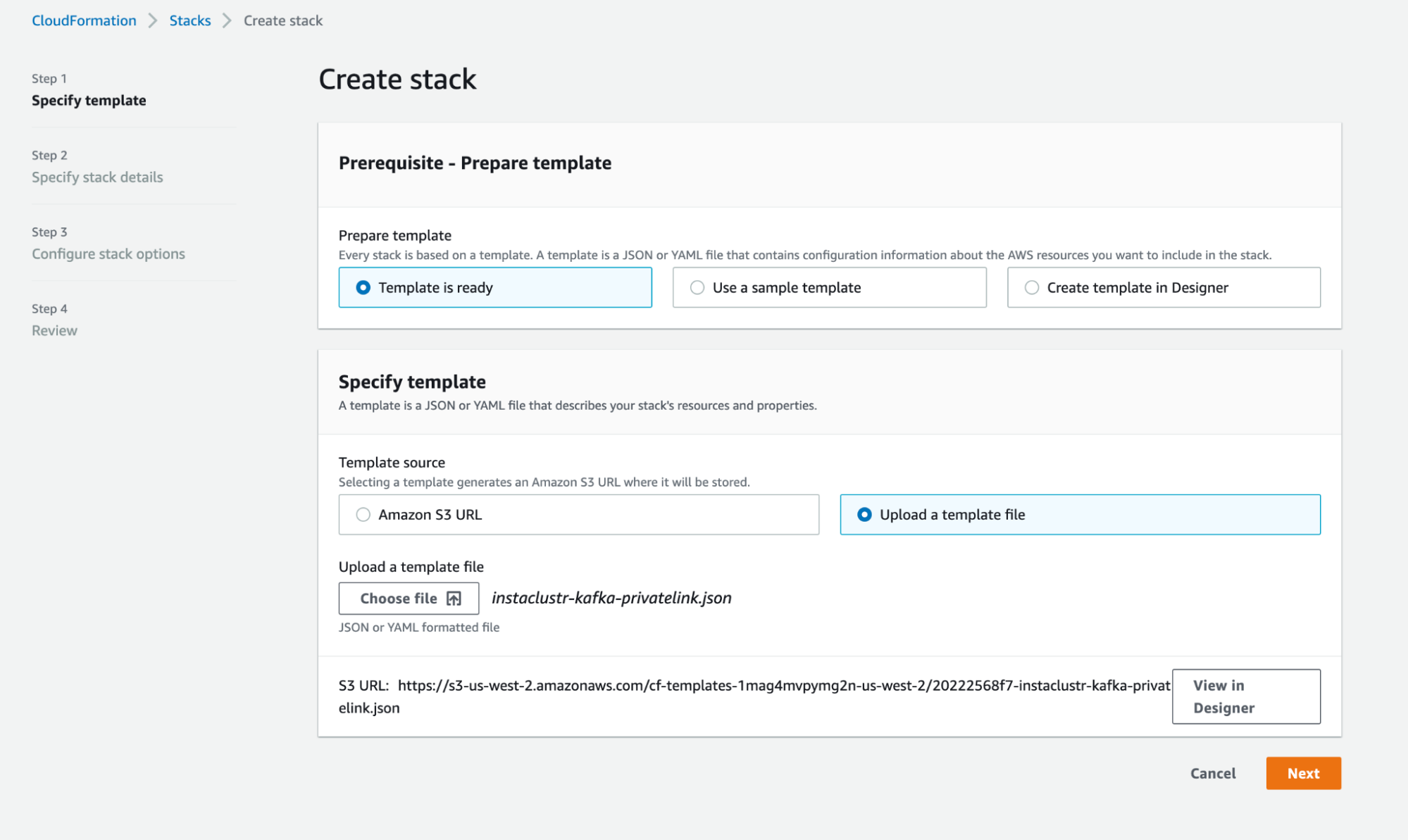Open Step 4 Review in the sidebar
1408x840 pixels.
(x=54, y=330)
